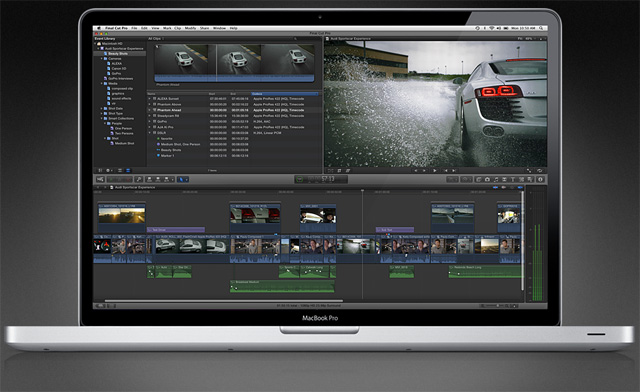
Task: Collapse the Media folder
Action: (x=102, y=83)
